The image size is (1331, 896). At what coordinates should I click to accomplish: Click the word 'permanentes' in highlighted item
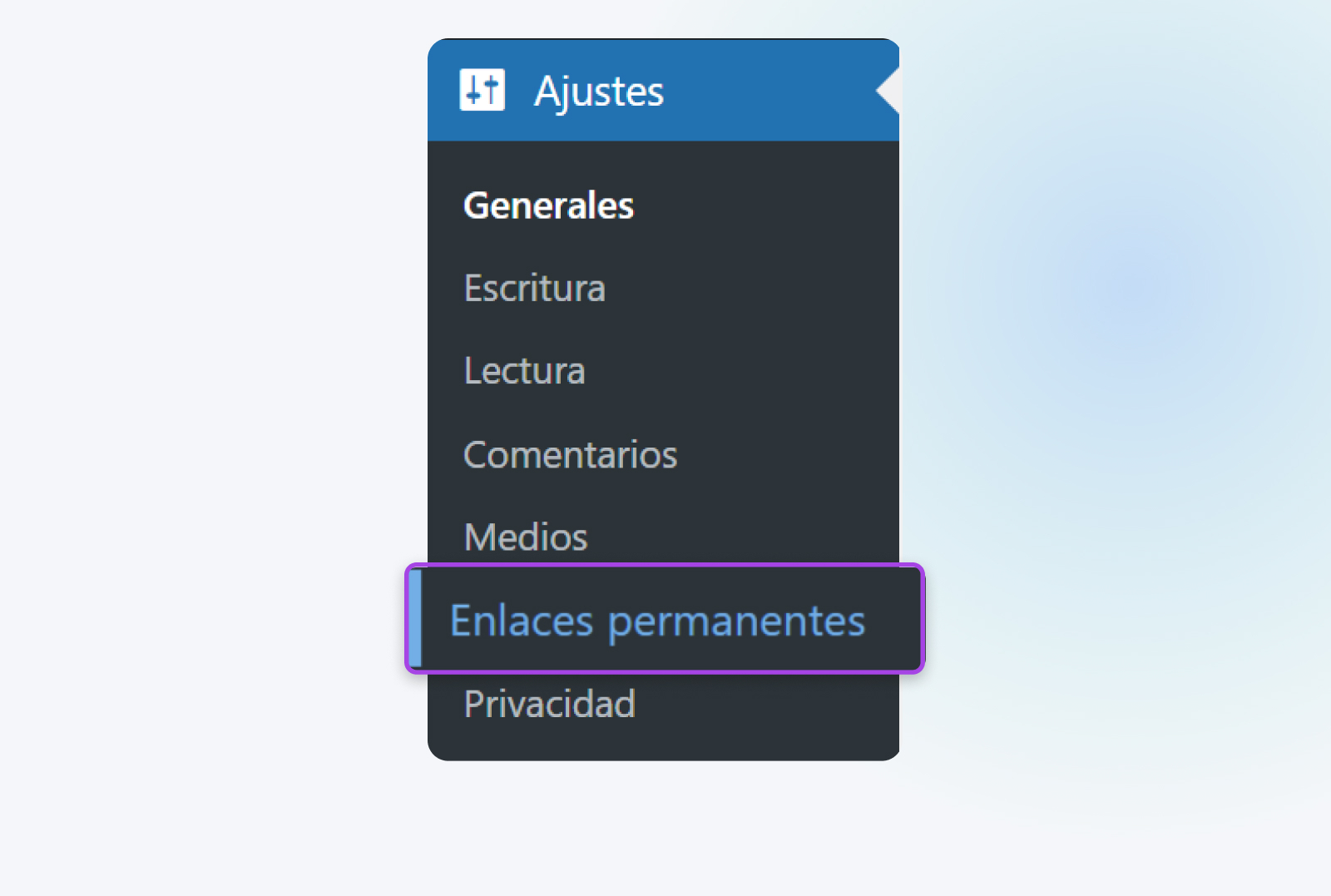coord(736,622)
